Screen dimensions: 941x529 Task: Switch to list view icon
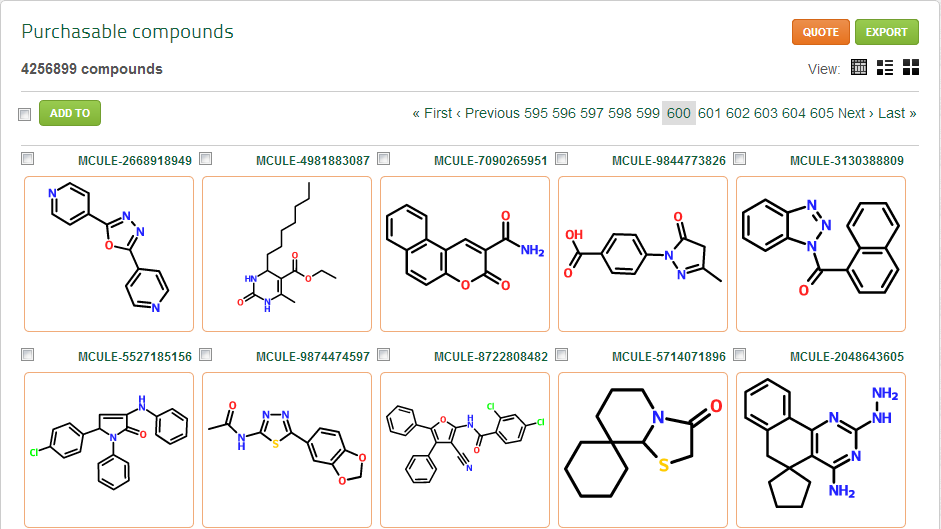[x=885, y=67]
